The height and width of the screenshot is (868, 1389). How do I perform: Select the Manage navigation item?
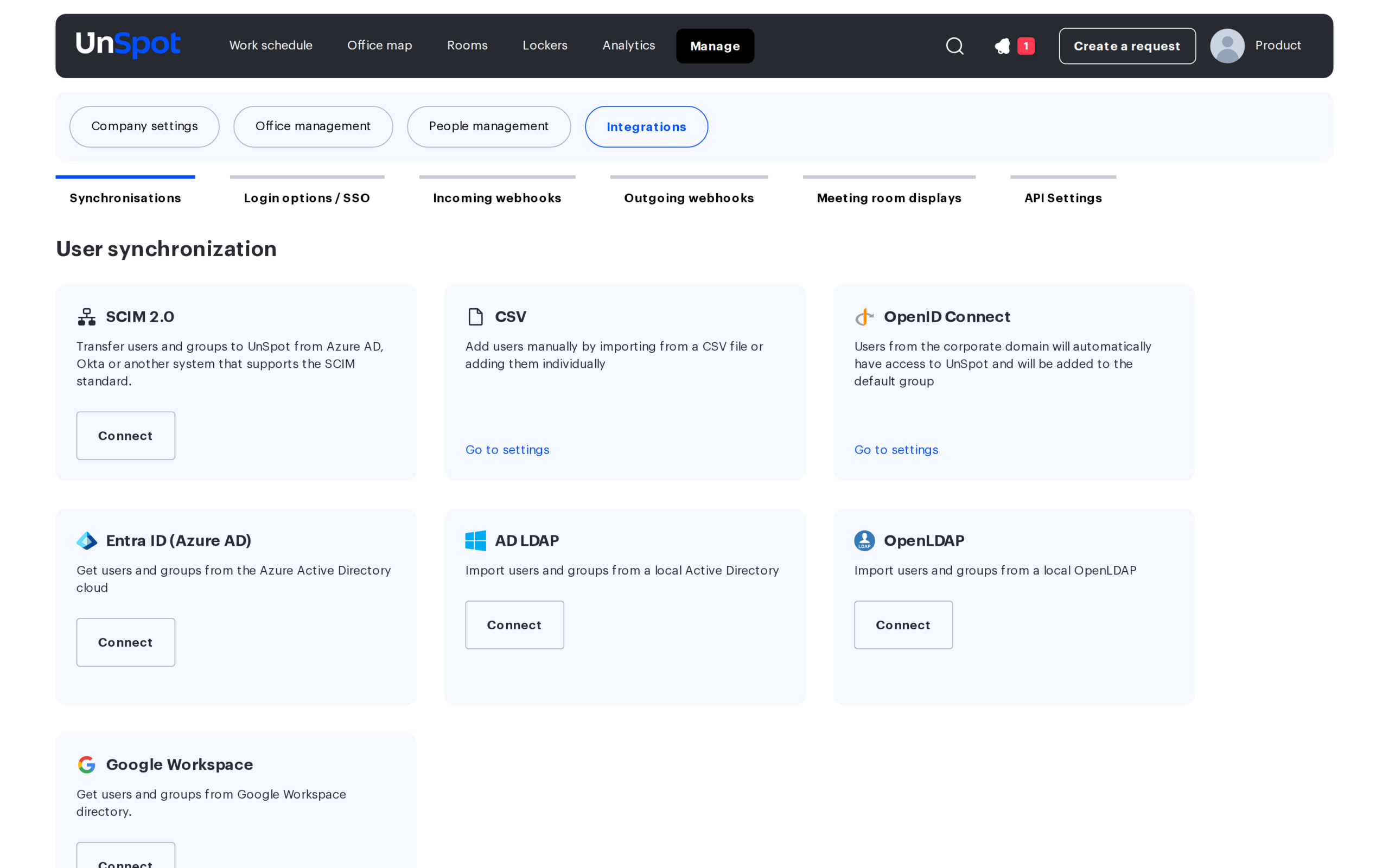[715, 46]
